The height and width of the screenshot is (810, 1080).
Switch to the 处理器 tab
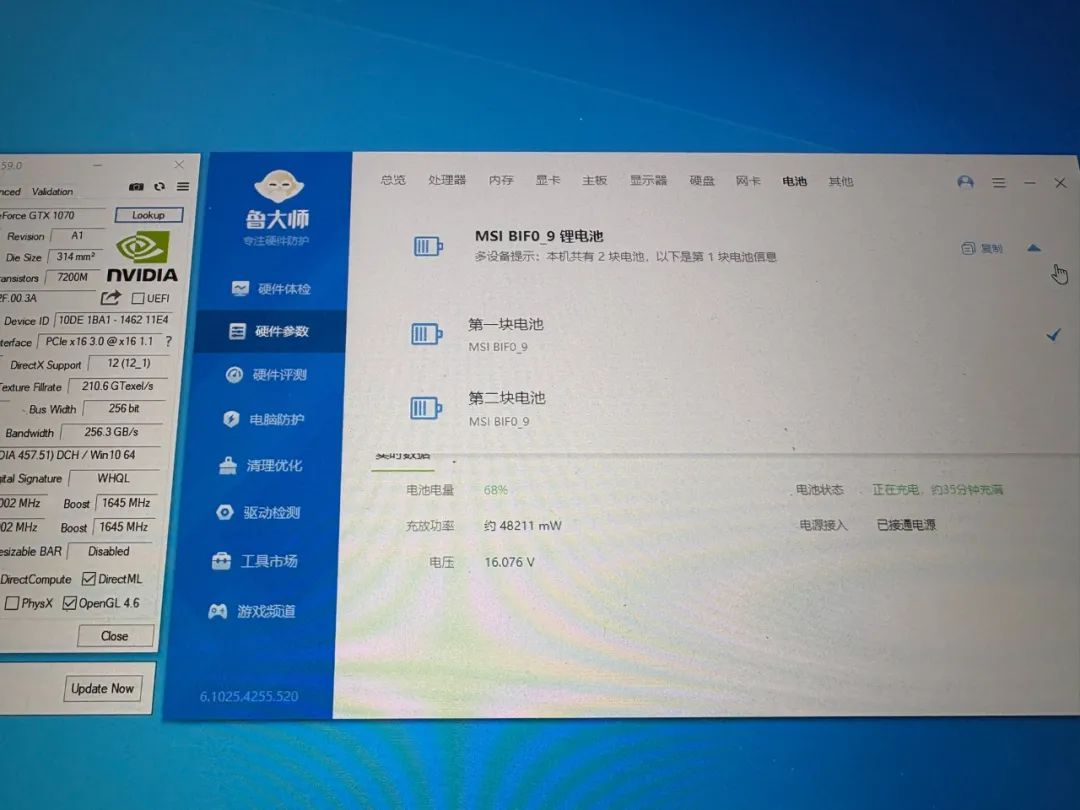click(x=447, y=180)
